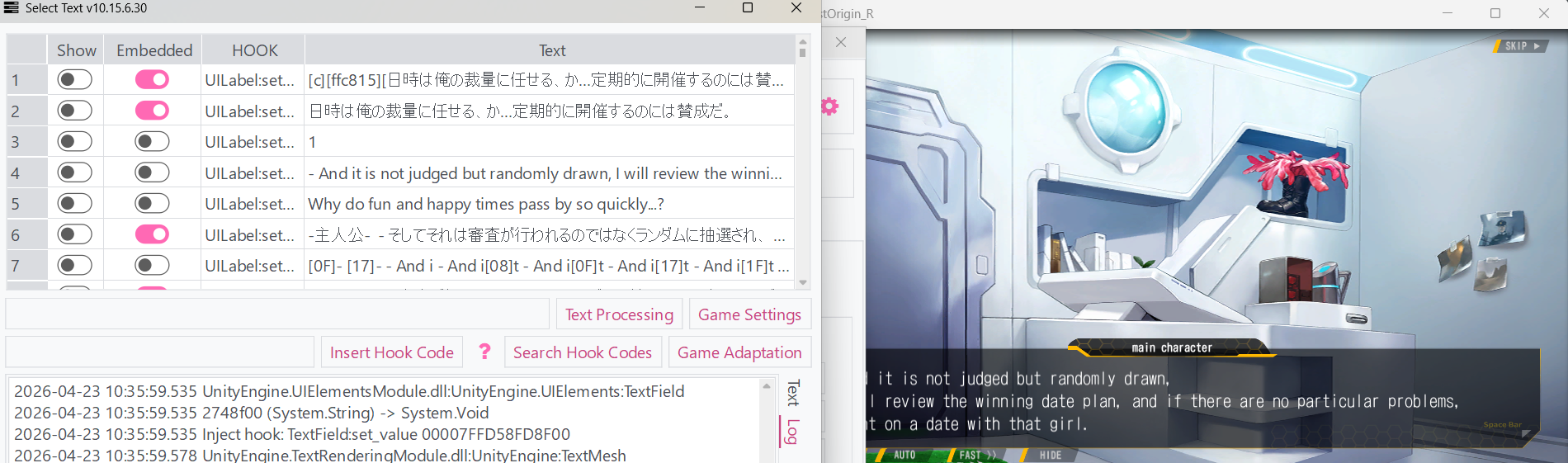Click the dialogue advance arrow icon in textbox
The image size is (1568, 463).
[x=1526, y=433]
